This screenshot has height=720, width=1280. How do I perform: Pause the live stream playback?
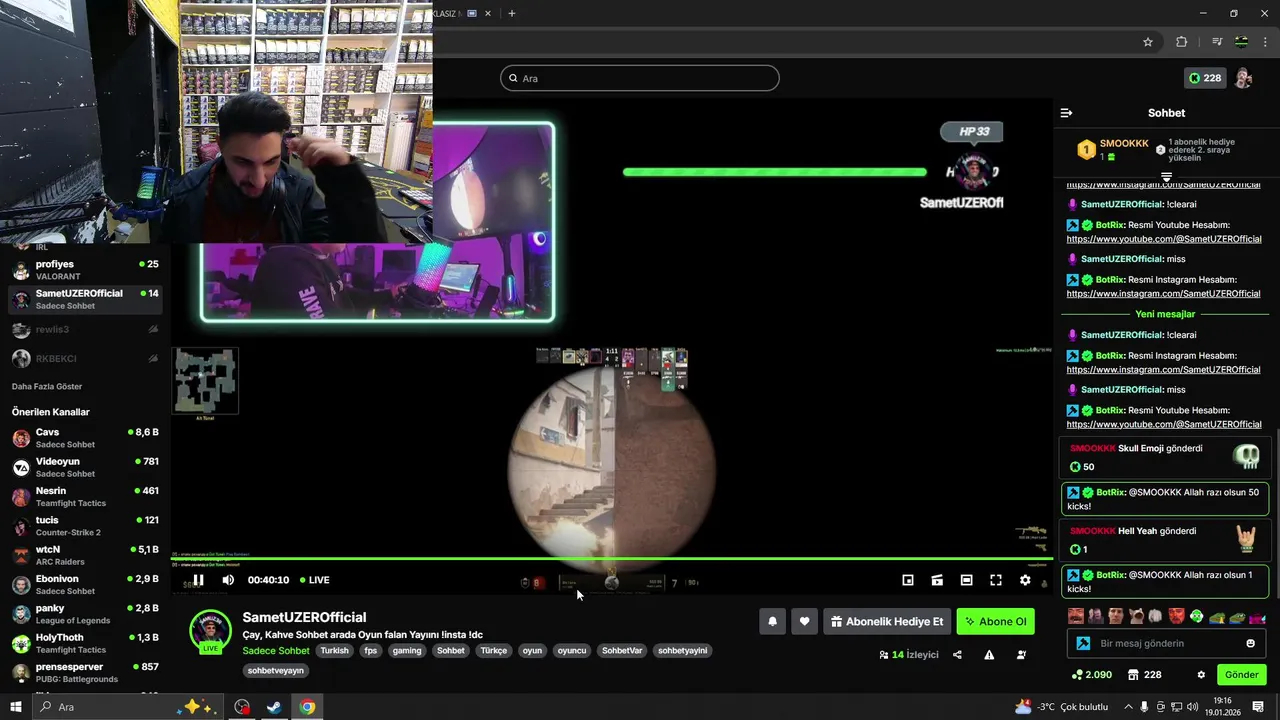pyautogui.click(x=198, y=580)
